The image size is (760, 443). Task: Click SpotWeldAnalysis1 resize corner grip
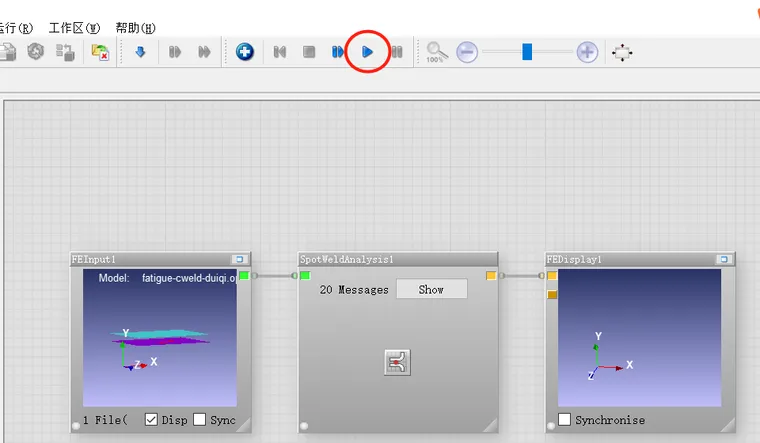pyautogui.click(x=491, y=425)
